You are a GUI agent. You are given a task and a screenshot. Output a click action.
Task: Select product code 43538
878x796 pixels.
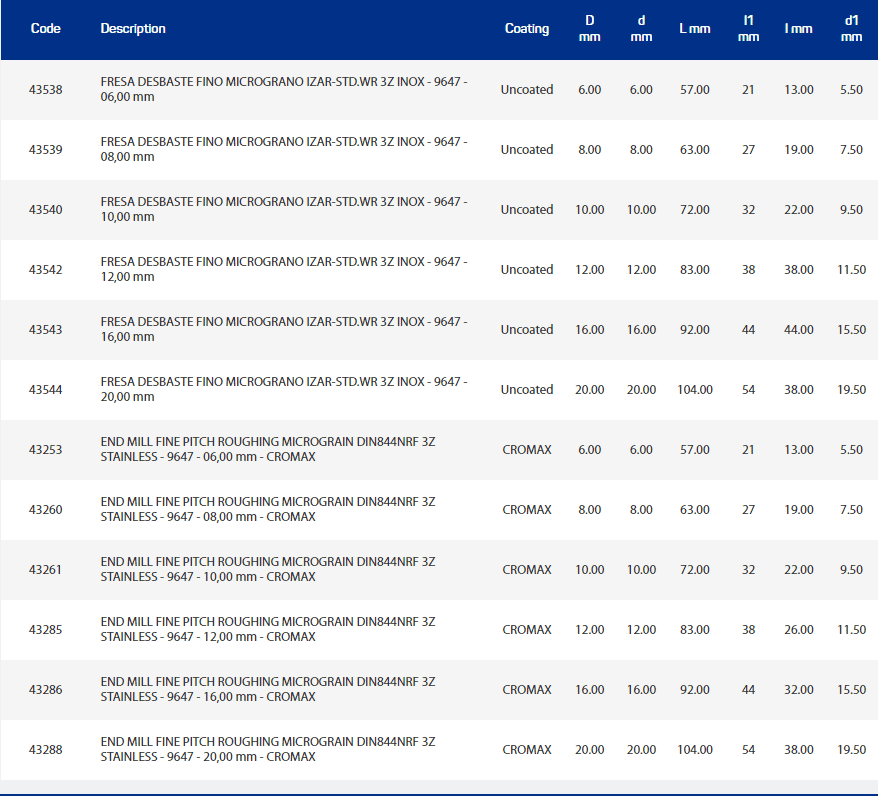(x=45, y=90)
